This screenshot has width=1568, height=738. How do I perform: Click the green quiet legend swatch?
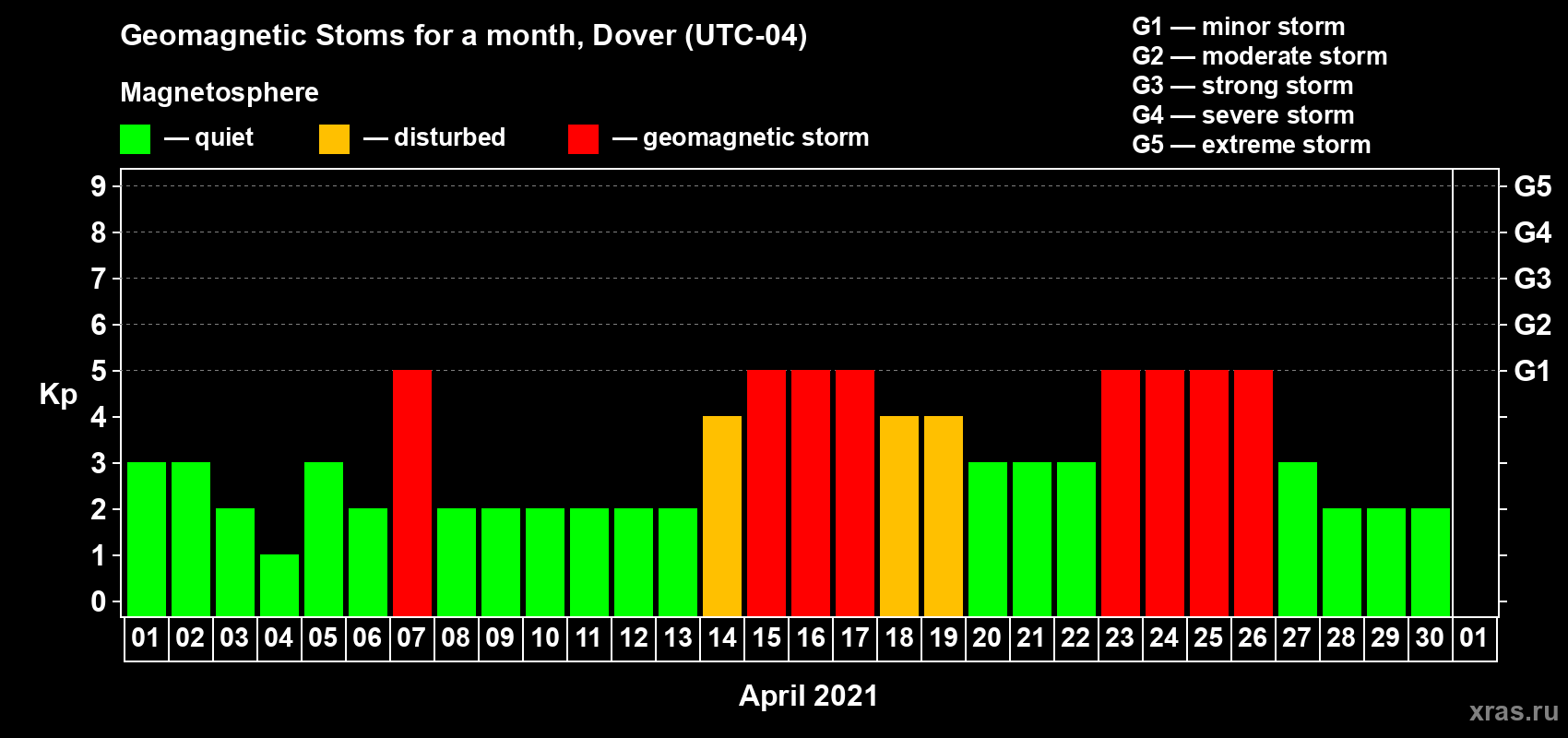(135, 139)
